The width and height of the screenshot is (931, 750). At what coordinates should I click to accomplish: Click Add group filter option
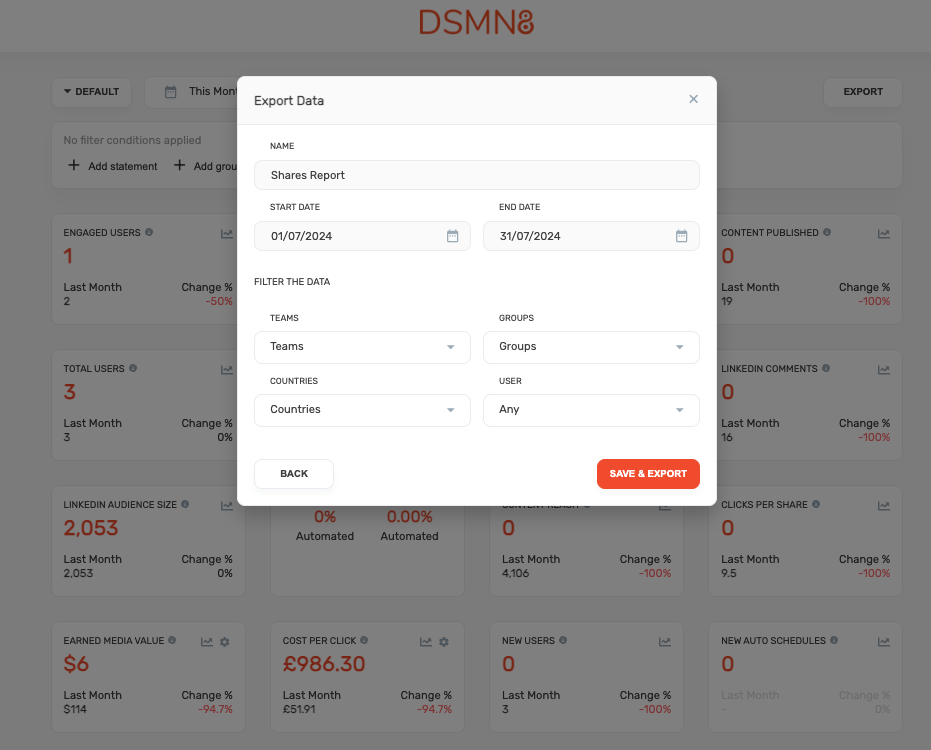pyautogui.click(x=205, y=166)
